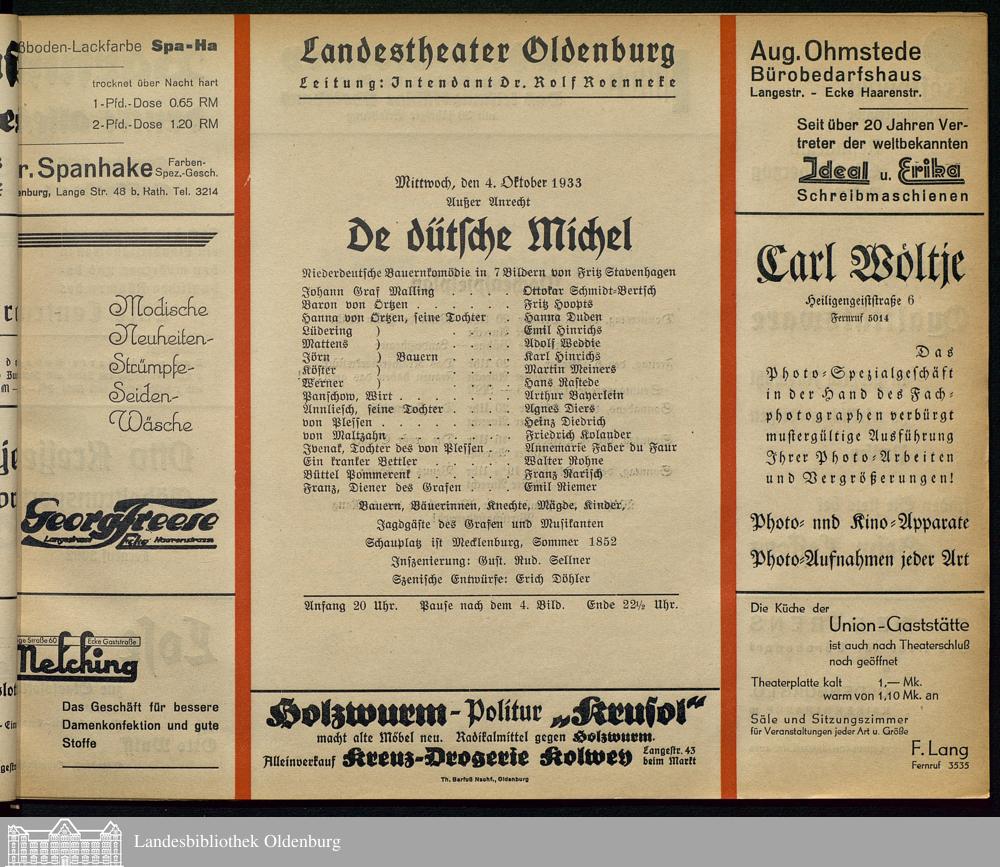Viewport: 1000px width, 867px height.
Task: Click the Anfang 20 Uhr start time
Action: 350,606
